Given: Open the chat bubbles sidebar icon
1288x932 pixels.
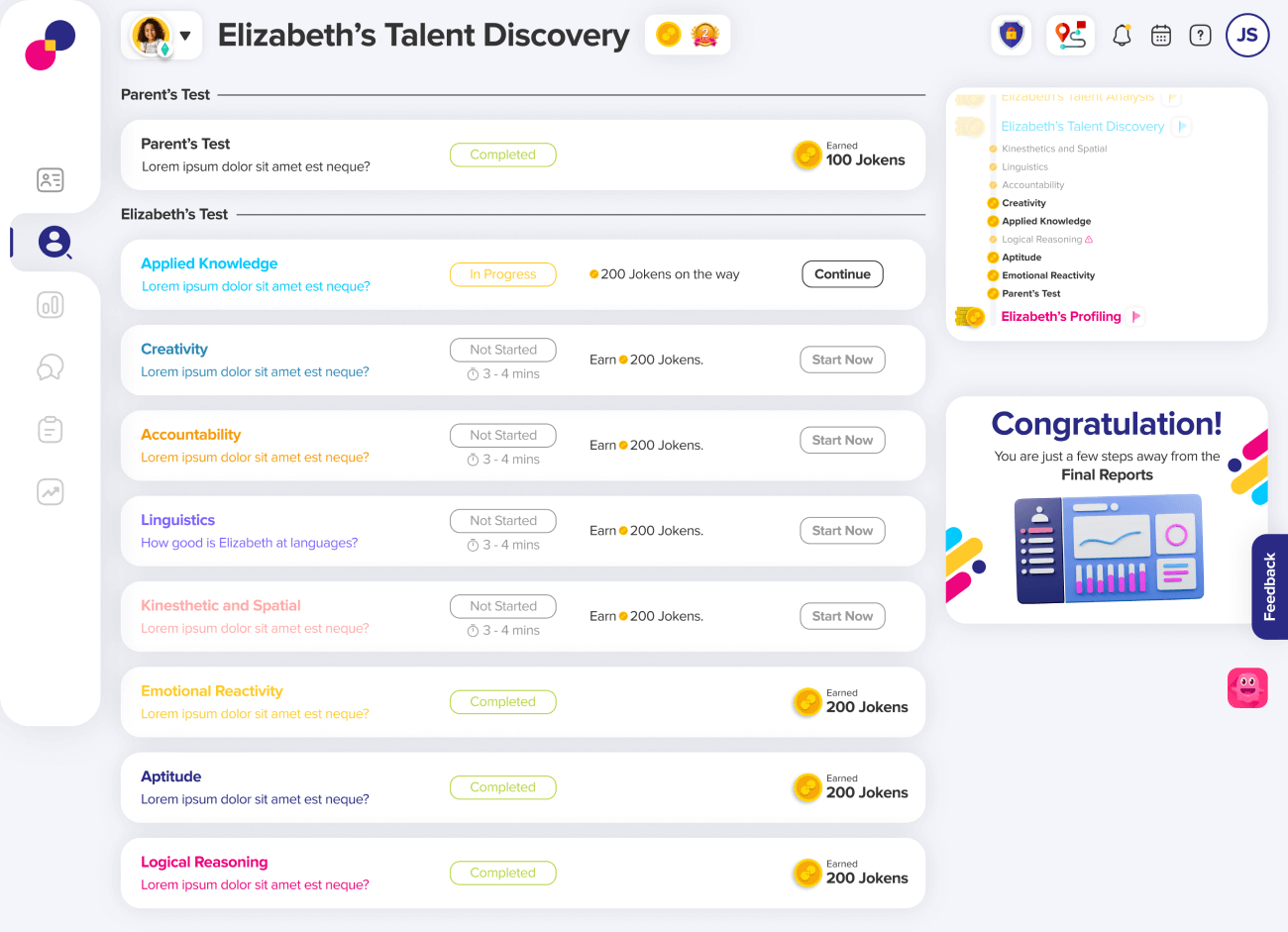Looking at the screenshot, I should (51, 367).
